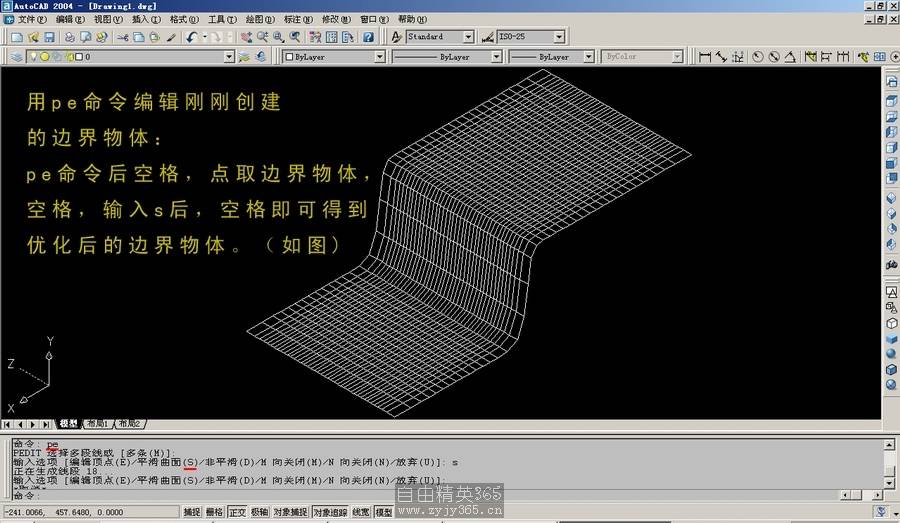Open the 绘图 (Draw) menu
Screen dimensions: 900x523
coord(260,19)
